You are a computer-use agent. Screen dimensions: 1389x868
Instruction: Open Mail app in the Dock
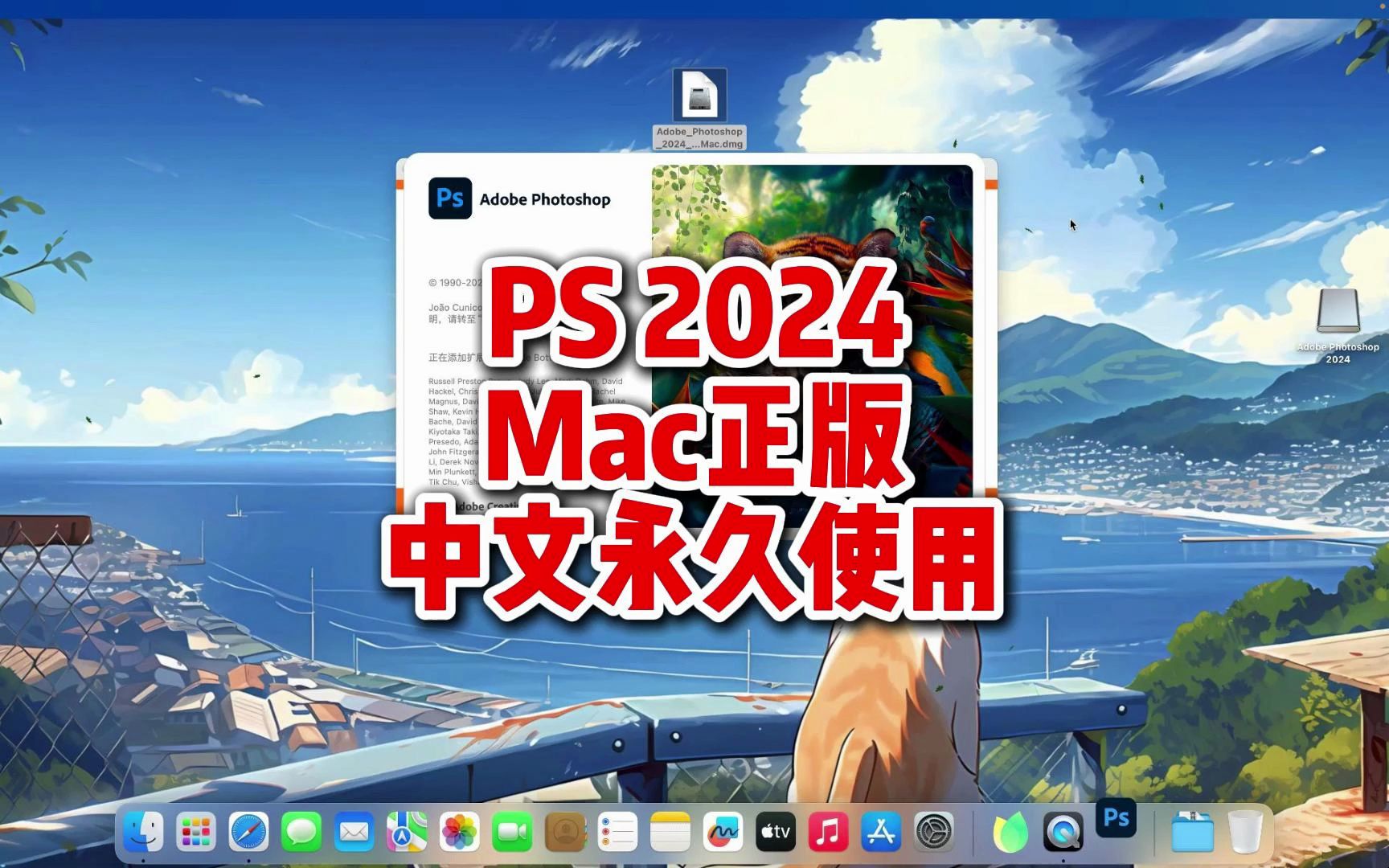[354, 831]
